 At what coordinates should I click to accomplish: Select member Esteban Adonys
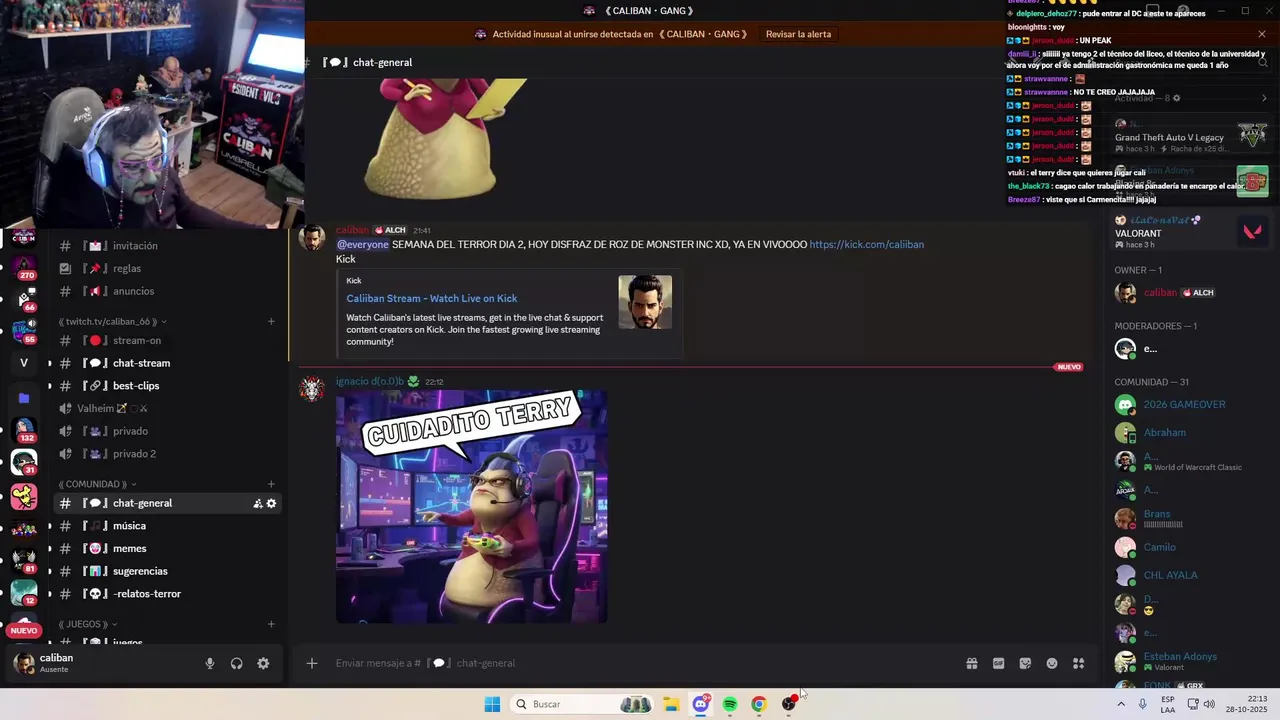pos(1191,661)
